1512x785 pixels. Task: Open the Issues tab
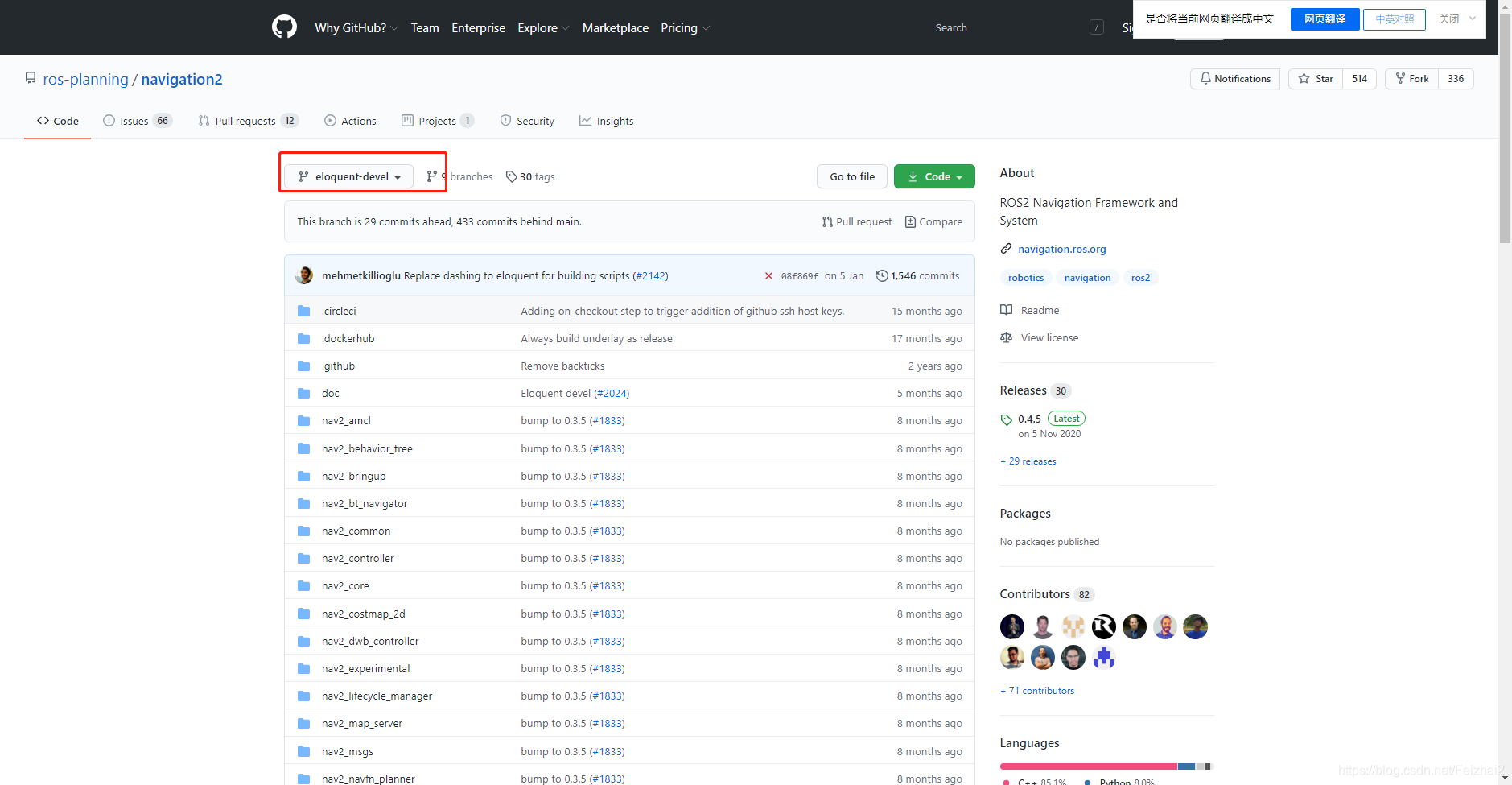click(138, 121)
